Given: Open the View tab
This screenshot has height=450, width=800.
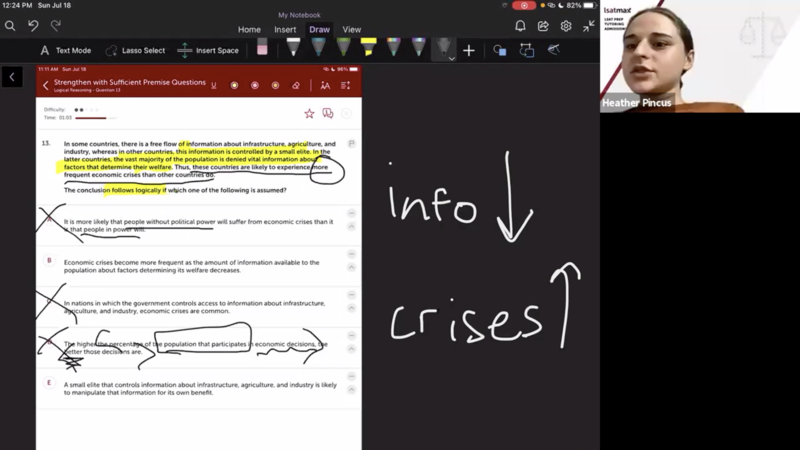Looking at the screenshot, I should pyautogui.click(x=352, y=30).
